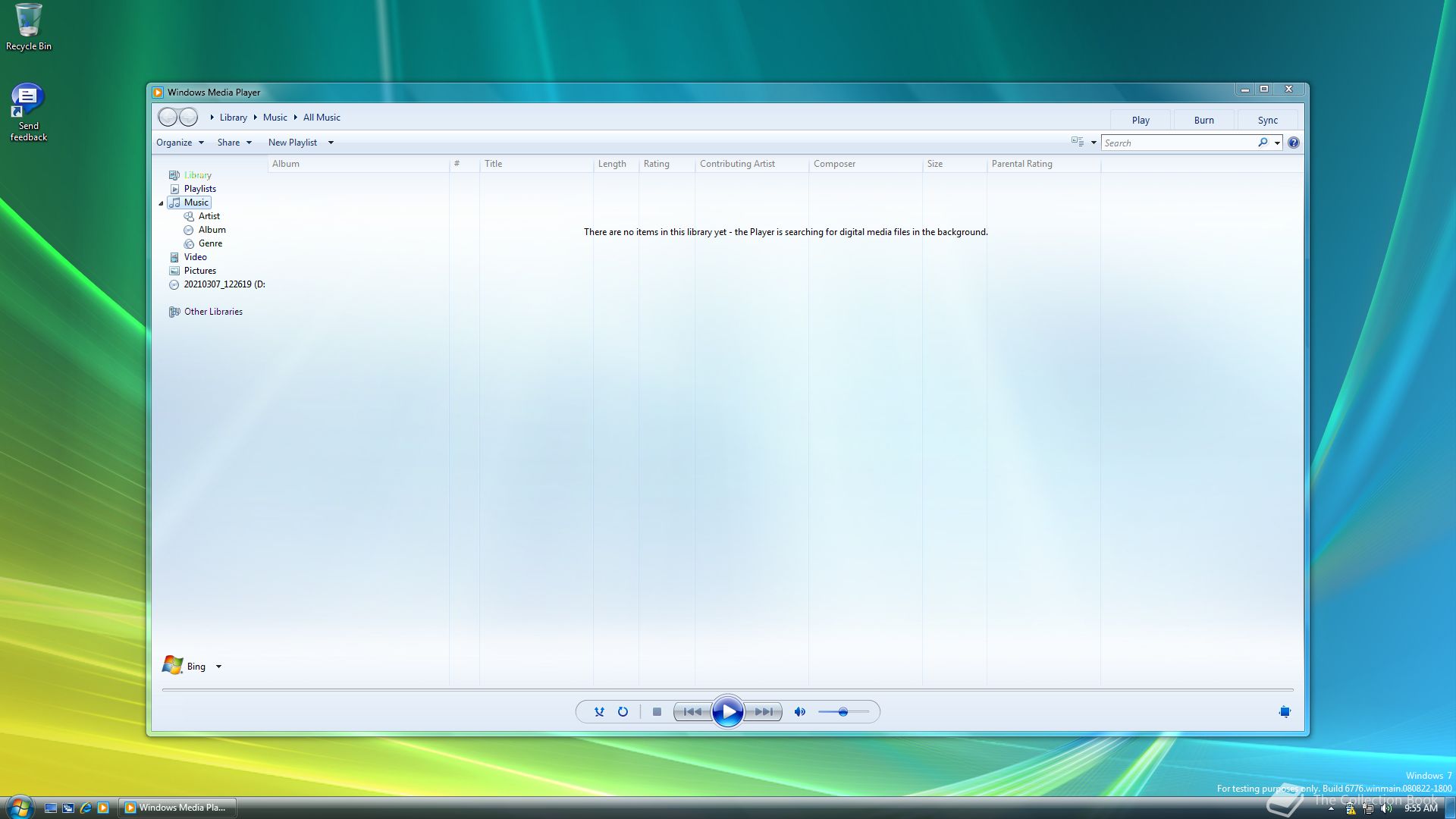This screenshot has height=819, width=1456.
Task: Focus the Search input field
Action: 1179,143
